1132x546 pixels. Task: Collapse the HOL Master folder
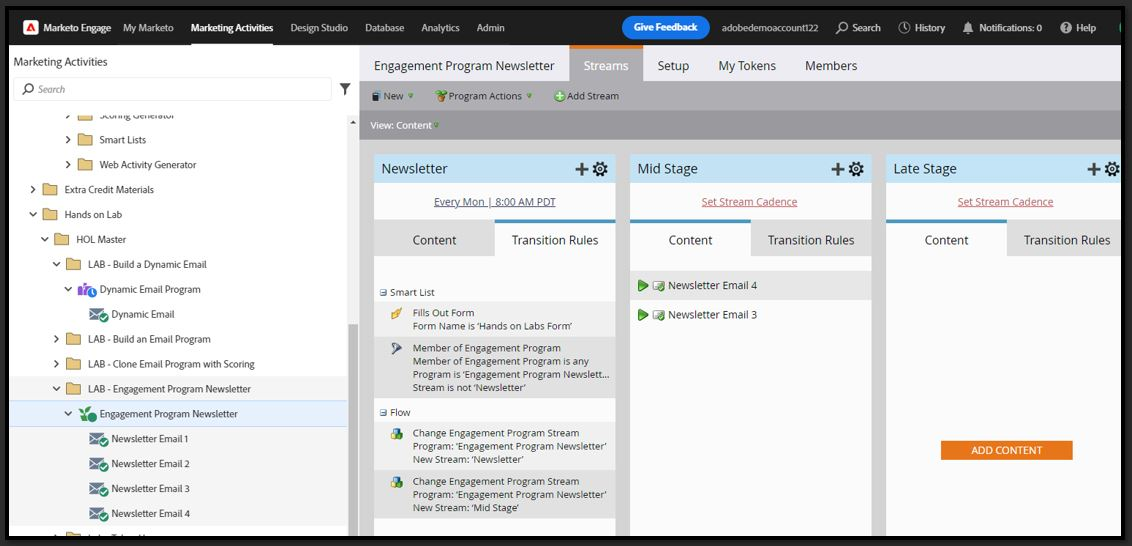click(45, 240)
